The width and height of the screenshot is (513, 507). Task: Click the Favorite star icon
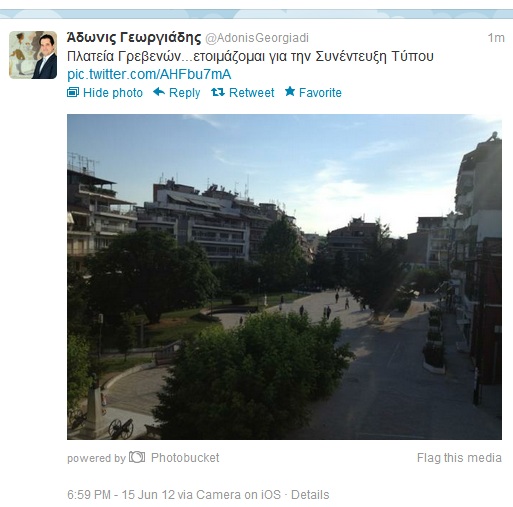[290, 91]
